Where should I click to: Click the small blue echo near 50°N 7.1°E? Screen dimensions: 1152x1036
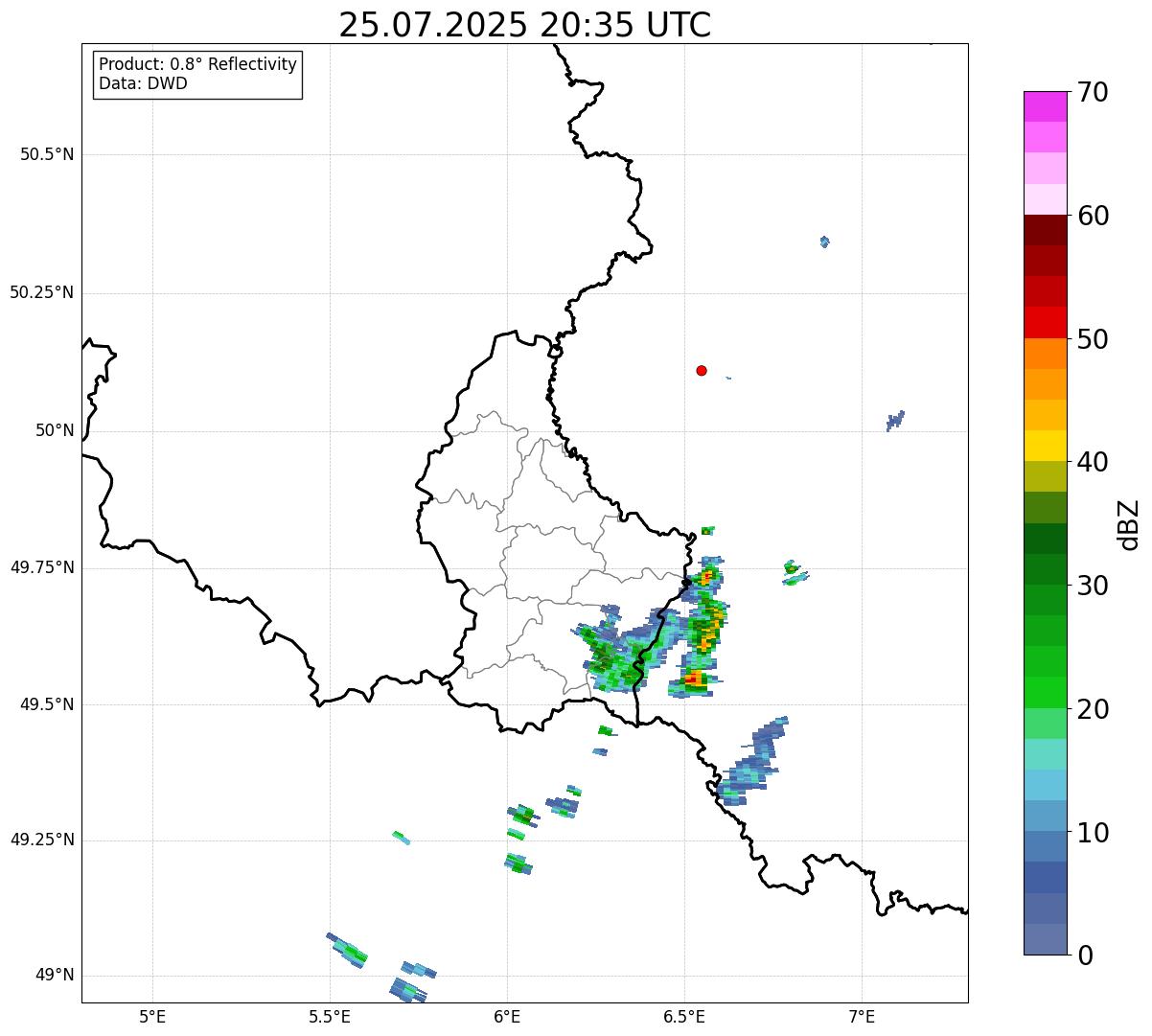point(895,420)
